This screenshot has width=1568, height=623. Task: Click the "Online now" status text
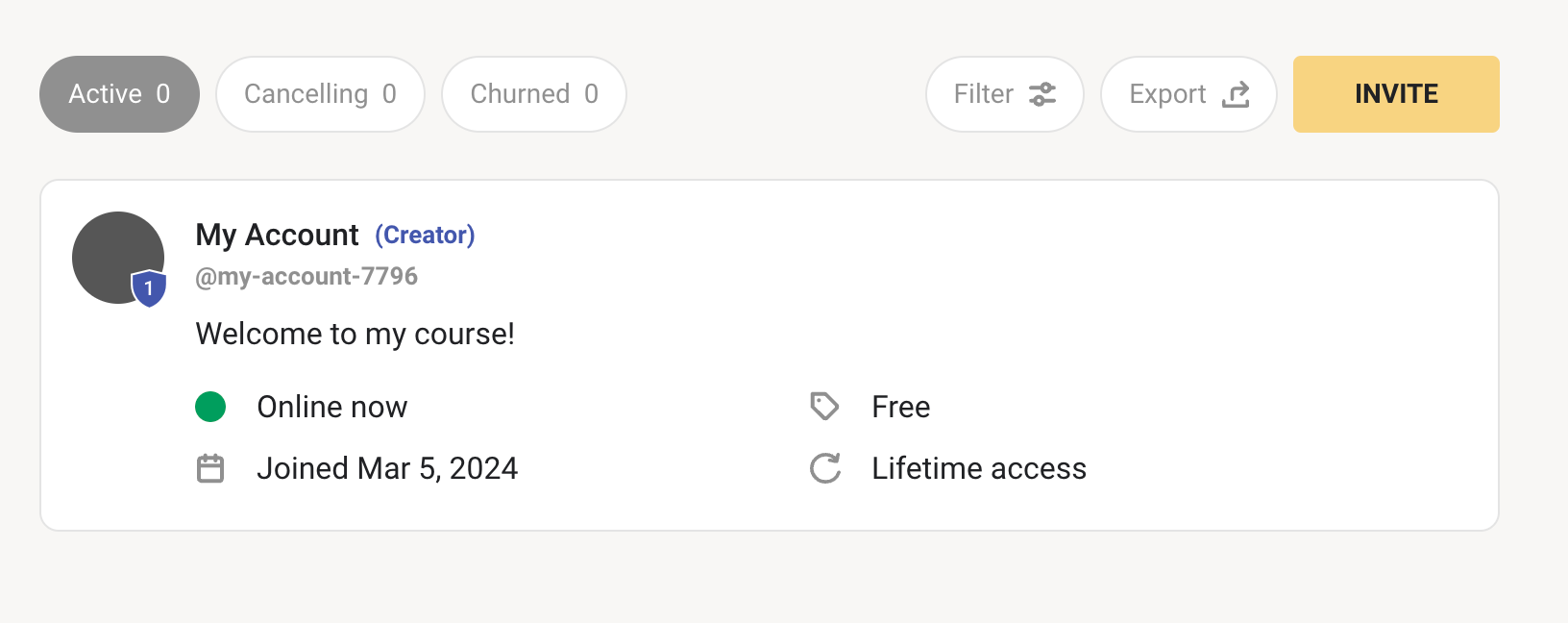[331, 407]
